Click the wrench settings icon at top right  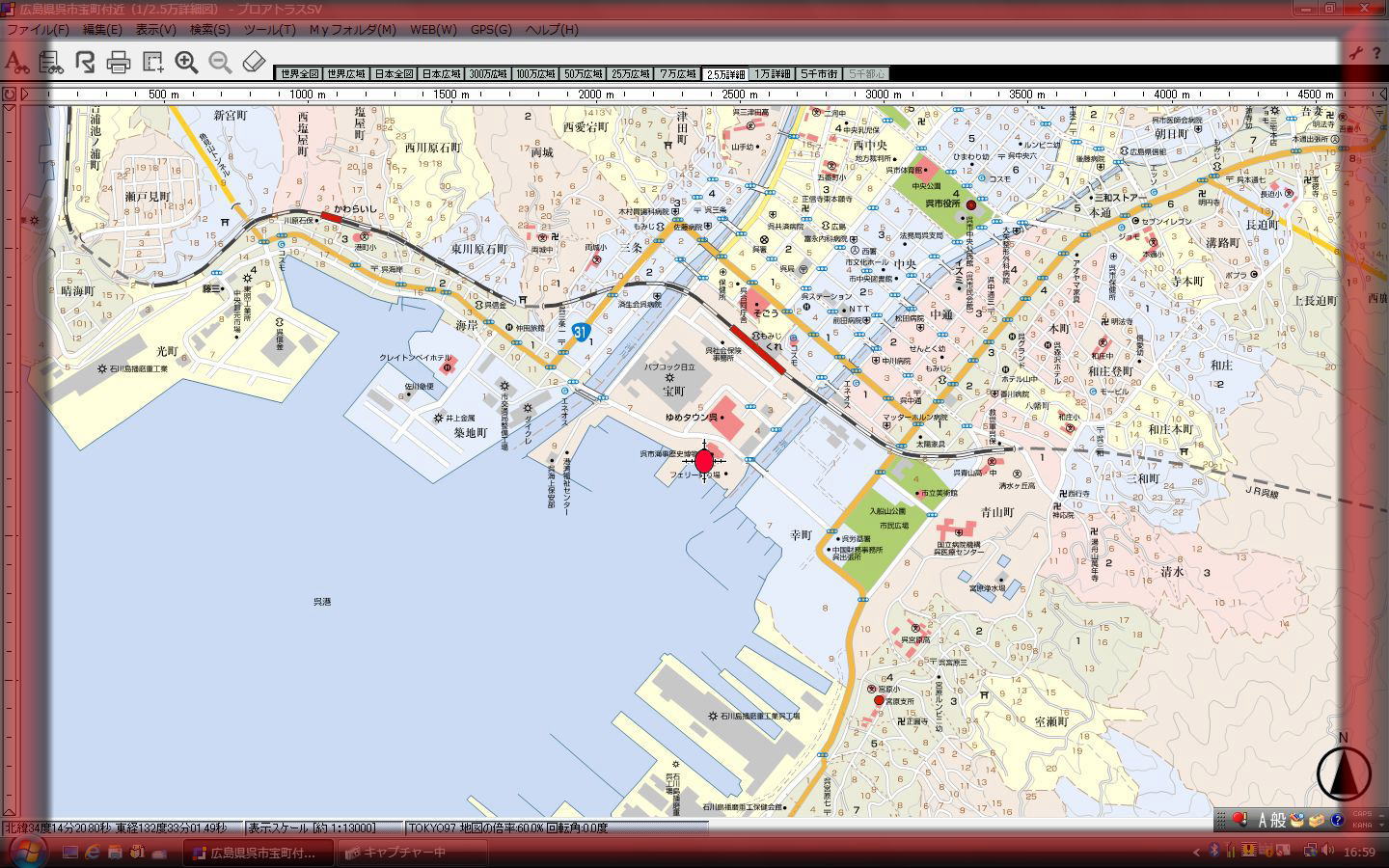point(1356,53)
